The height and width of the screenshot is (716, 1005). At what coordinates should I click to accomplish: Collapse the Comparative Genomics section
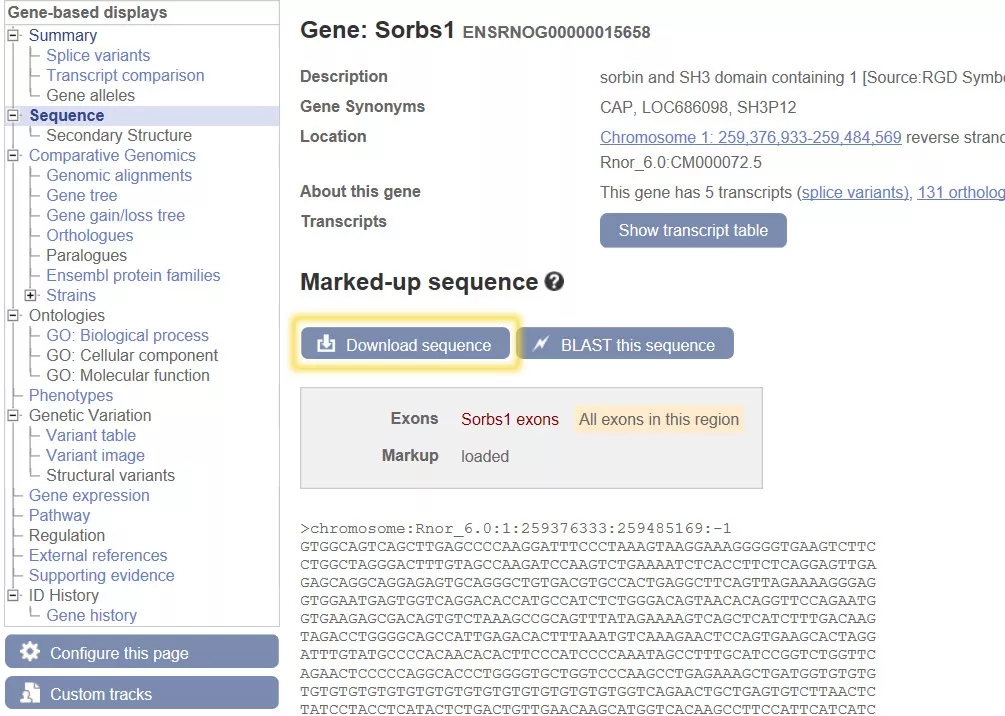tap(14, 155)
